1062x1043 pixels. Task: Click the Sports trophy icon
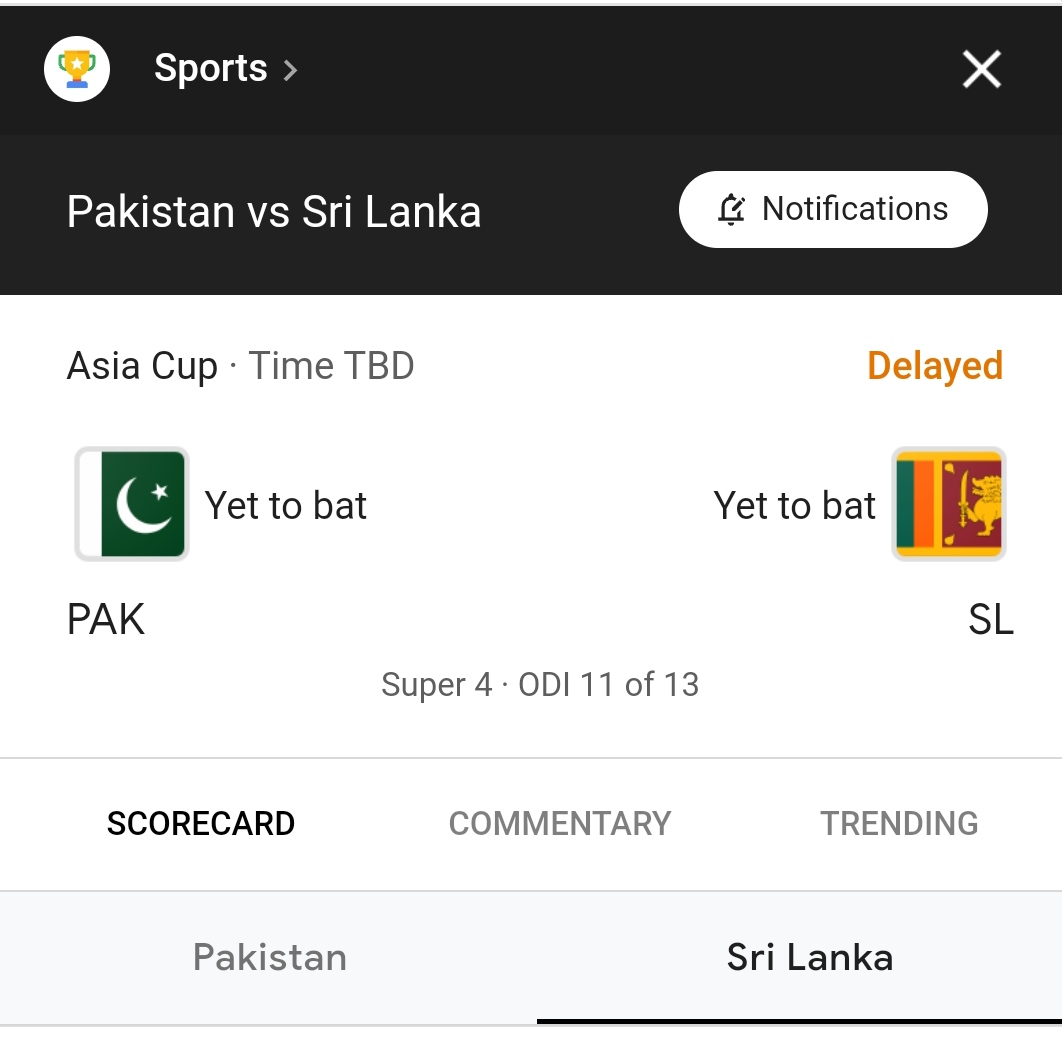click(x=77, y=69)
